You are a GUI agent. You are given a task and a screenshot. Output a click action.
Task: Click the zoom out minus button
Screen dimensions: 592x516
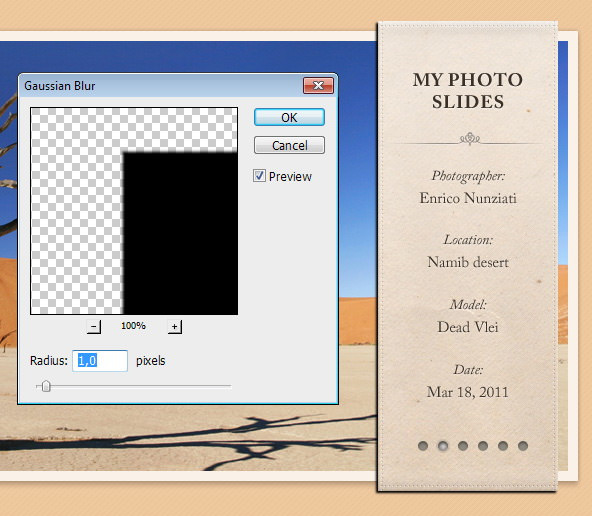pos(94,327)
